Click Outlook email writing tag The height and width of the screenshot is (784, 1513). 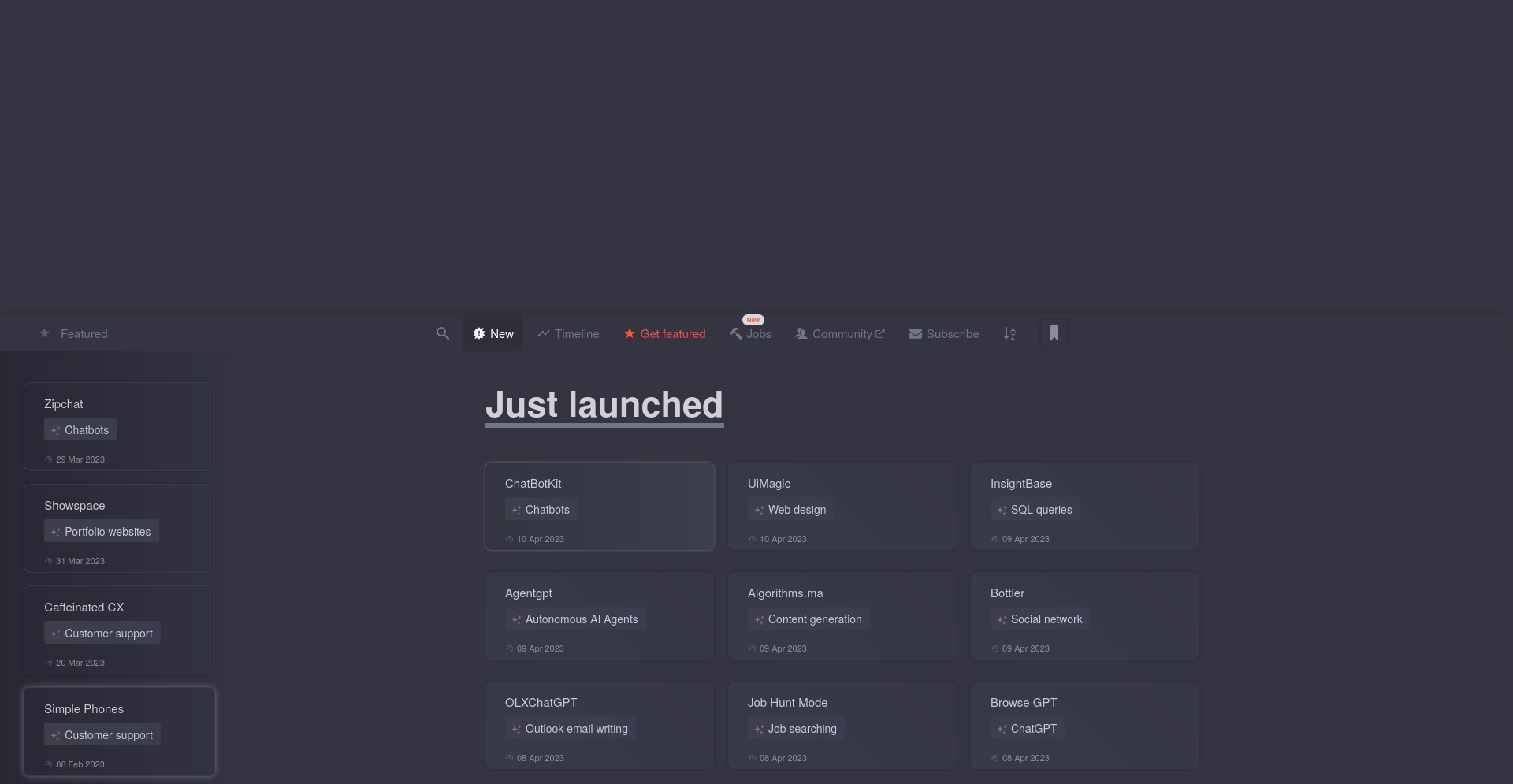(x=571, y=728)
